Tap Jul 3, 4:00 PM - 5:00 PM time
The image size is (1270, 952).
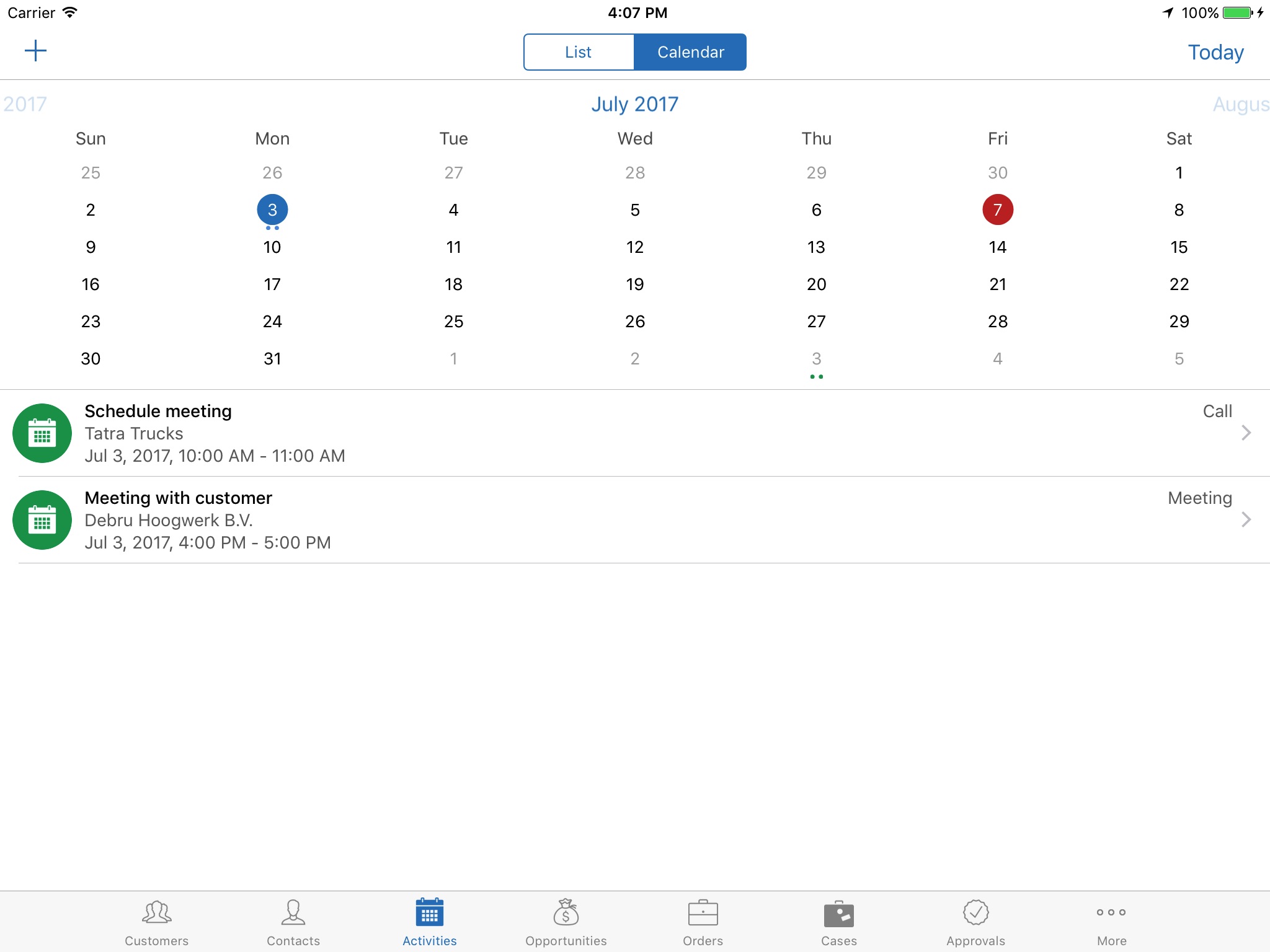click(208, 543)
